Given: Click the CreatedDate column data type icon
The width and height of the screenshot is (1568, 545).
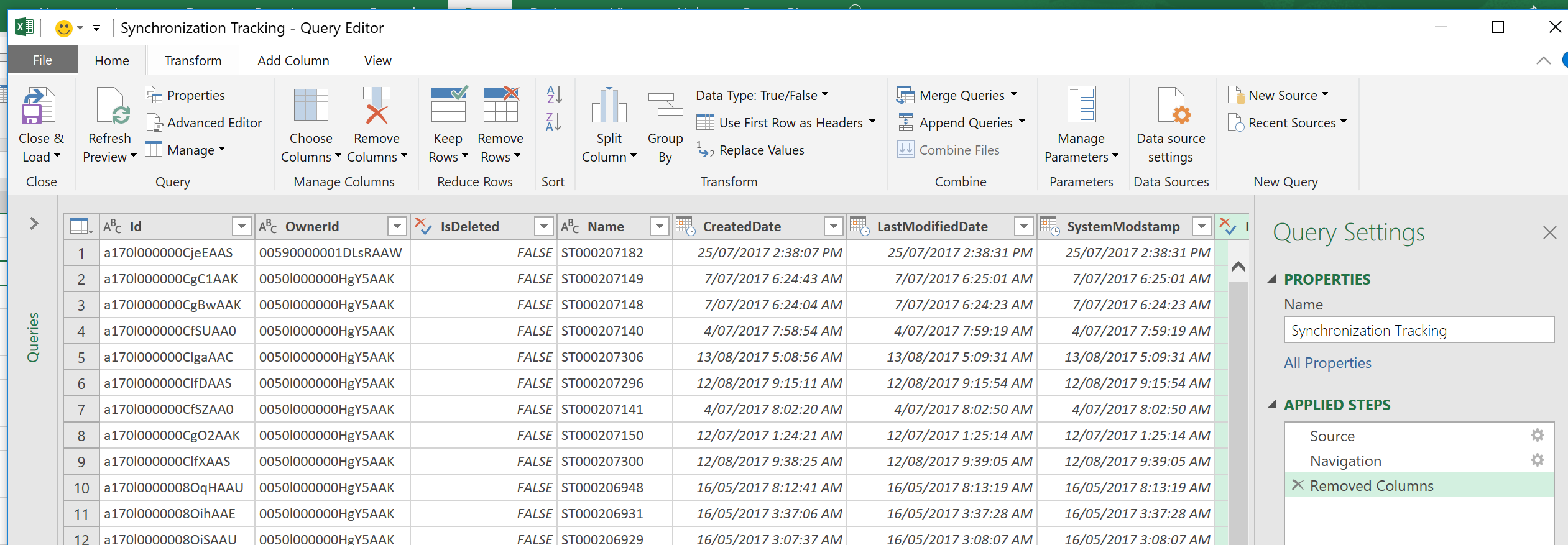Looking at the screenshot, I should (686, 226).
